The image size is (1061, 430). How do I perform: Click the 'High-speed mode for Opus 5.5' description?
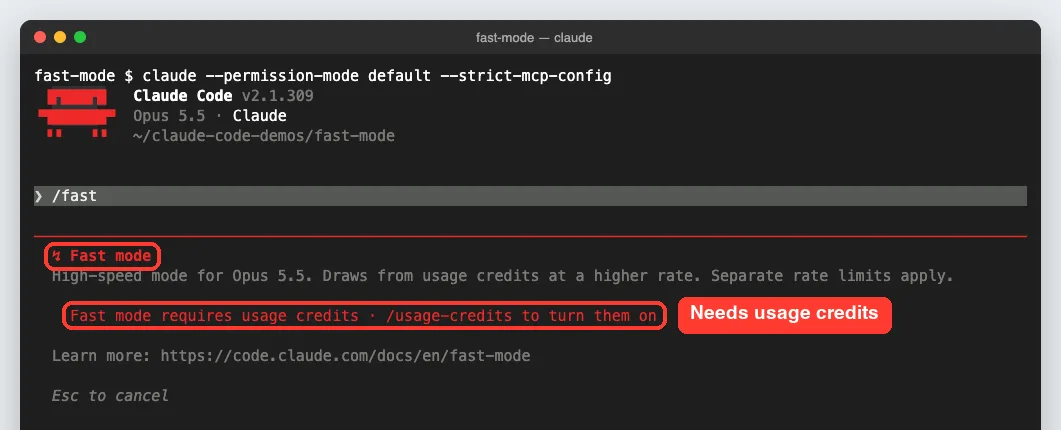click(x=503, y=276)
